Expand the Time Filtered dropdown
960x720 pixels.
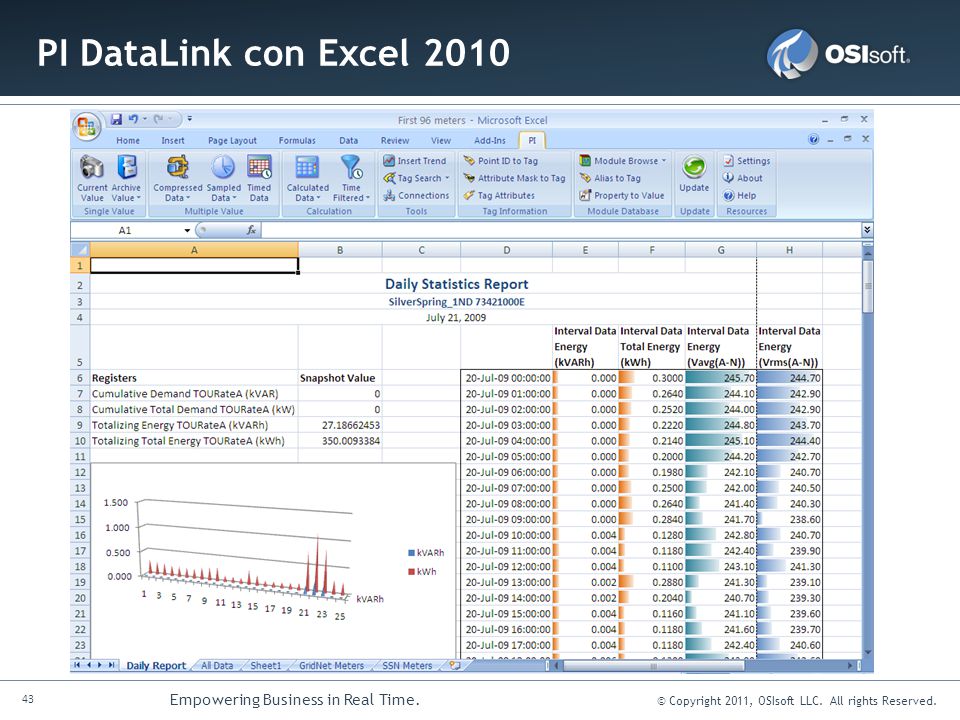368,198
